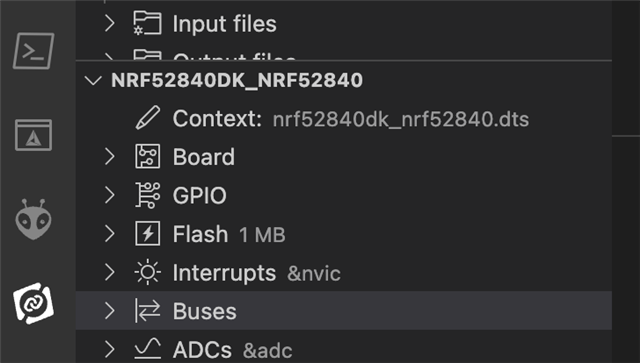
Task: Expand the Board tree node chevron
Action: [x=109, y=156]
